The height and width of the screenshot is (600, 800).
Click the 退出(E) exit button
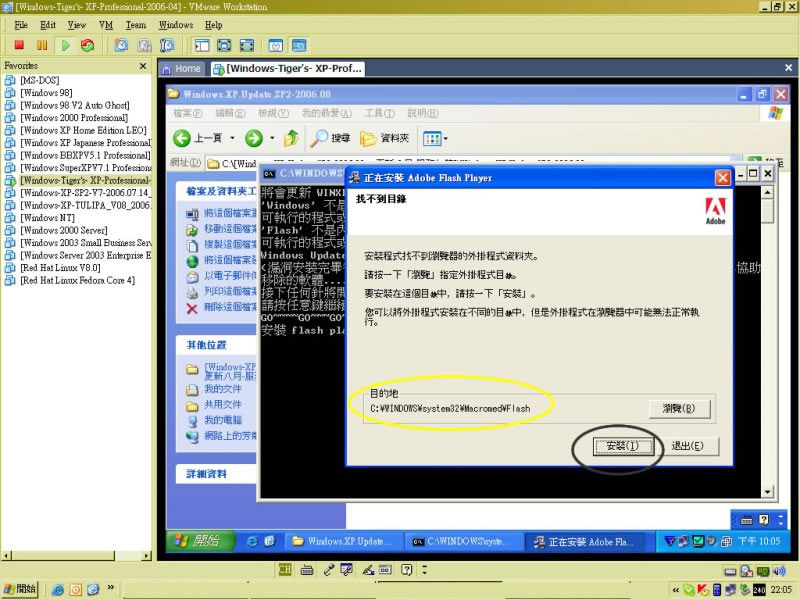click(687, 446)
